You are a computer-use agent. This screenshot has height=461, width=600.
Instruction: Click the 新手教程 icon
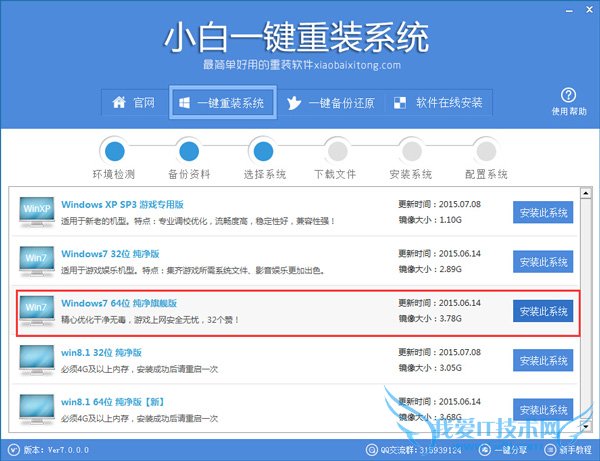click(550, 450)
